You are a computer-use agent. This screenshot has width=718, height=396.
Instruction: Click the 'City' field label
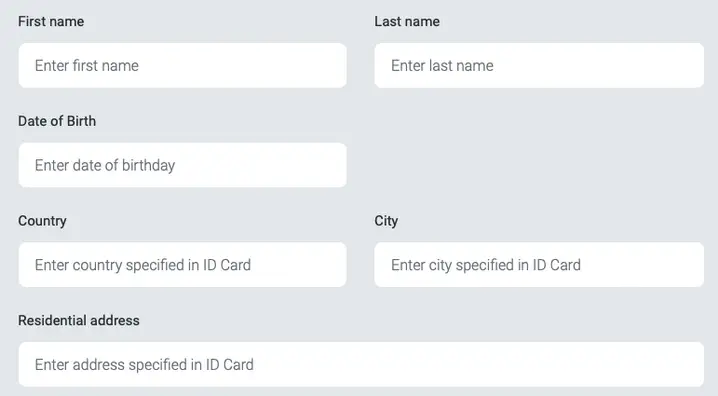tap(386, 221)
